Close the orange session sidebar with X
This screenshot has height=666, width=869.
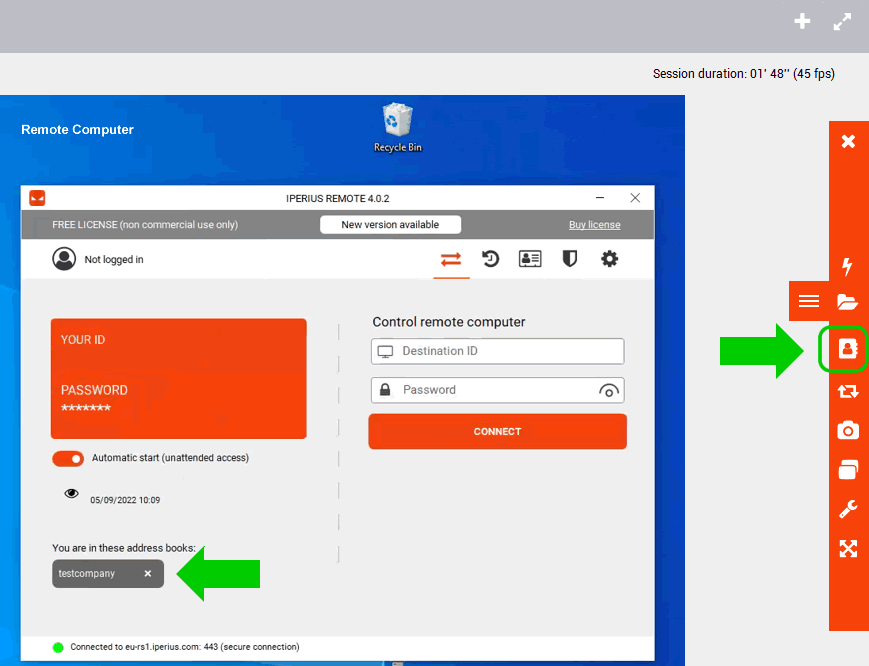click(x=848, y=141)
